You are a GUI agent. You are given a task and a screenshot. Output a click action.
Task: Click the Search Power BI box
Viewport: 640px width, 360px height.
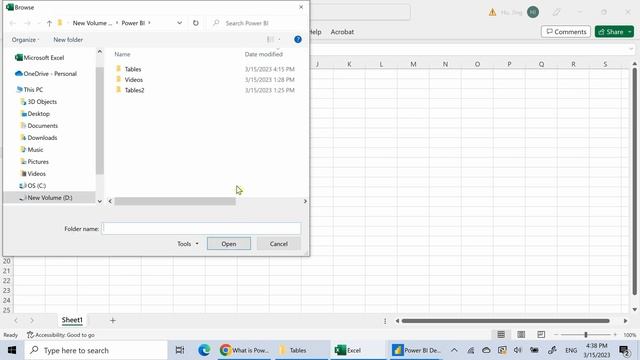coord(258,23)
